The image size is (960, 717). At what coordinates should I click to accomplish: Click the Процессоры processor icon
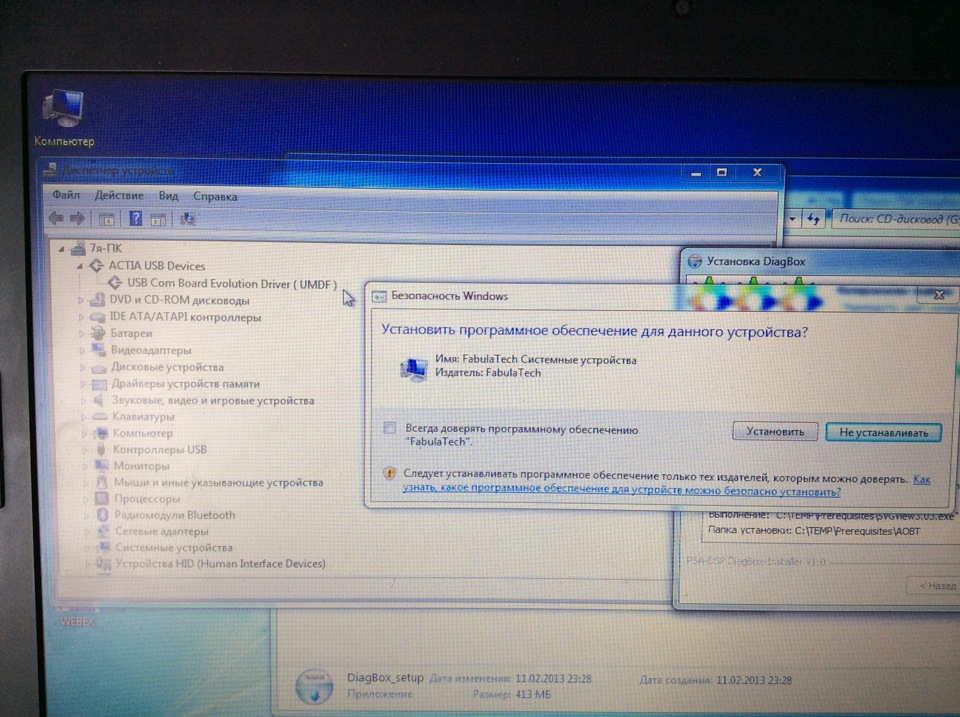[x=102, y=498]
